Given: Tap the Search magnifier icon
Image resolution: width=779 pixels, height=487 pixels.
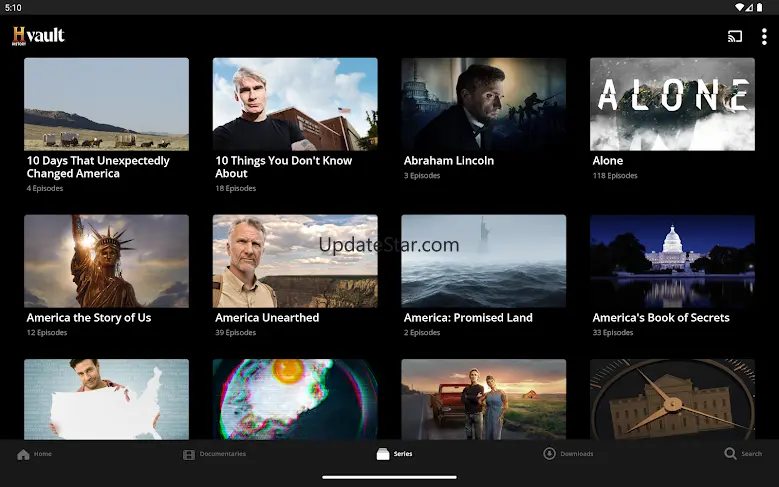Looking at the screenshot, I should (730, 454).
